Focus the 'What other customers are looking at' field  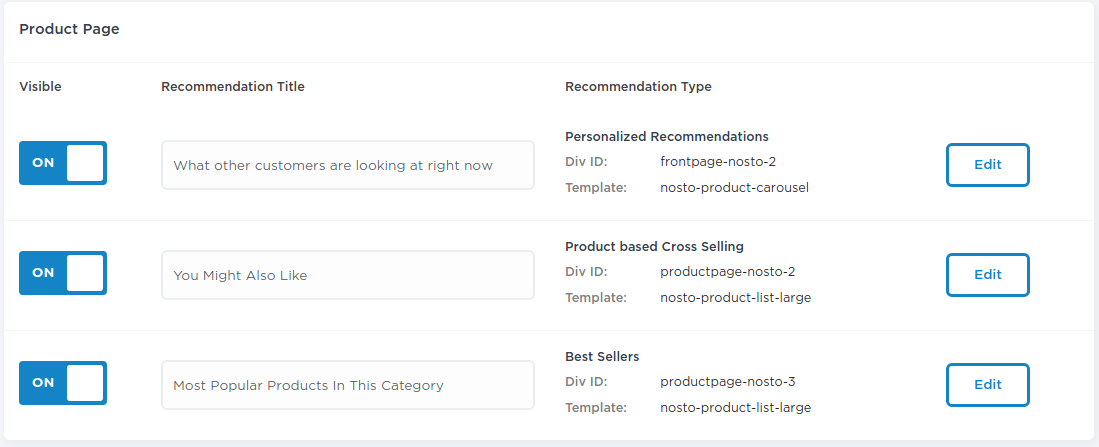point(348,165)
